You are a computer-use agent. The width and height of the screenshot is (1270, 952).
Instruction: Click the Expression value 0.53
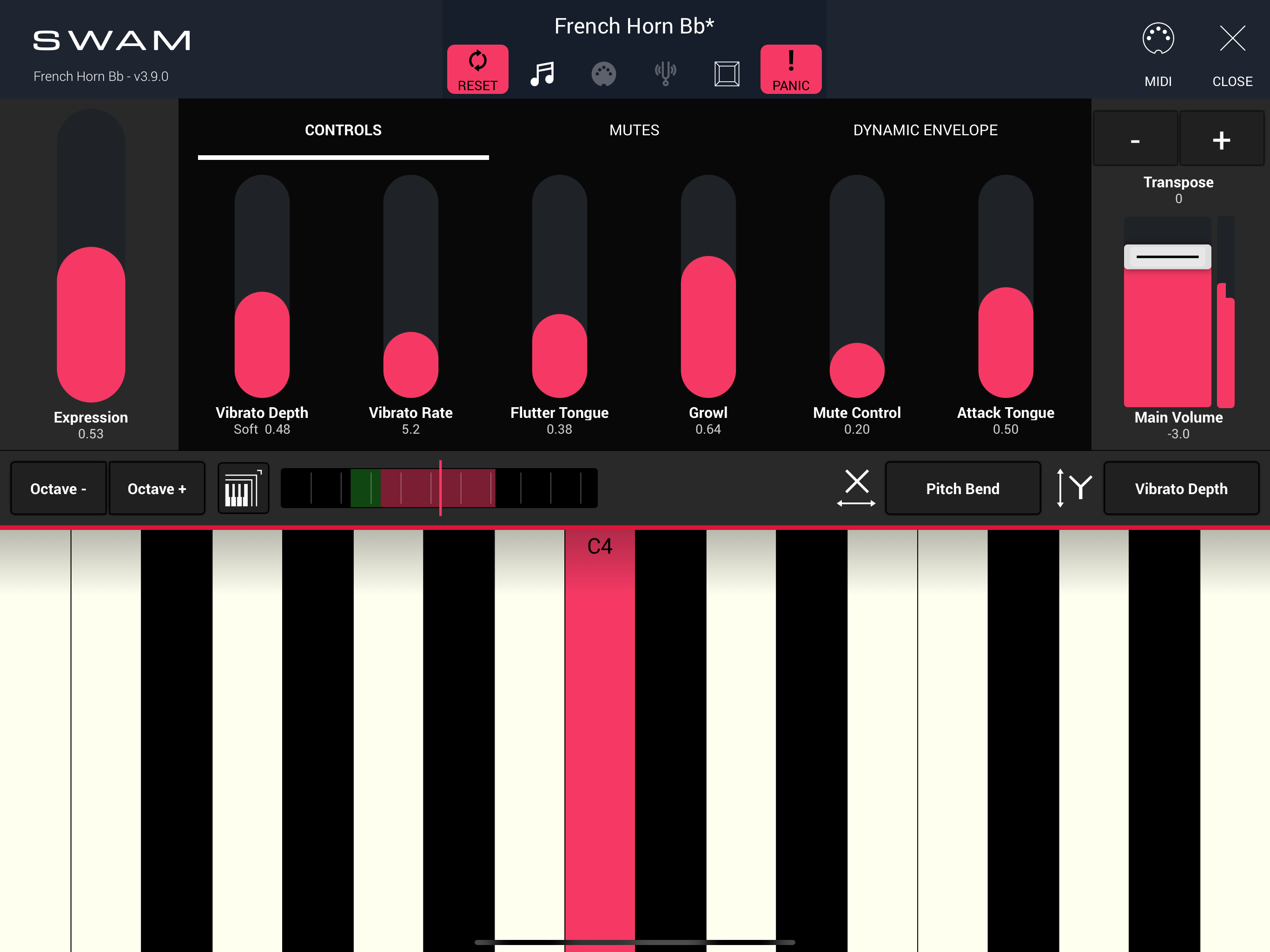(91, 434)
